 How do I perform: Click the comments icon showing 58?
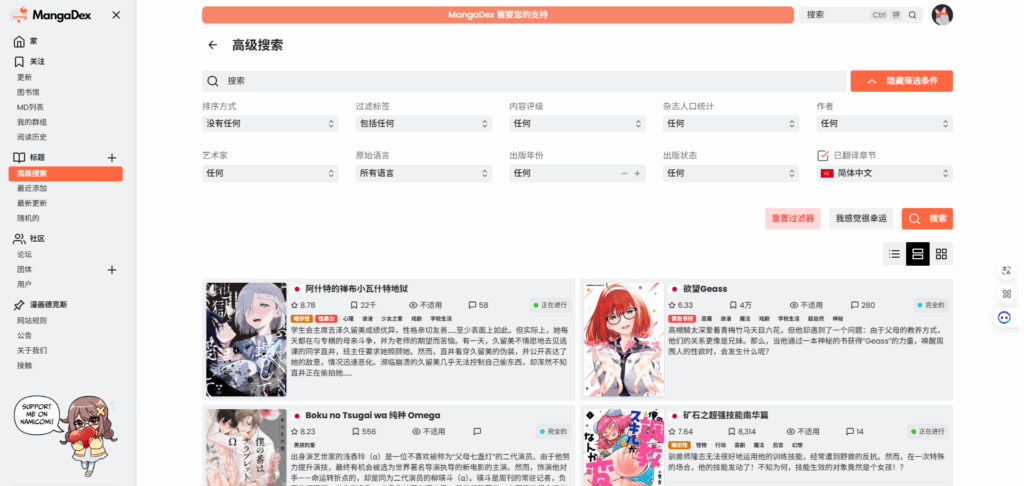pyautogui.click(x=472, y=305)
